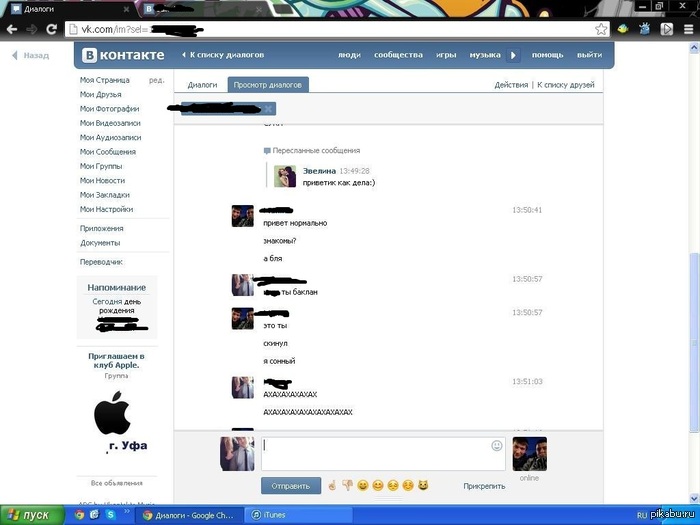Image resolution: width=700 pixels, height=525 pixels.
Task: Click page vertical scrollbar thumb
Action: point(694,342)
